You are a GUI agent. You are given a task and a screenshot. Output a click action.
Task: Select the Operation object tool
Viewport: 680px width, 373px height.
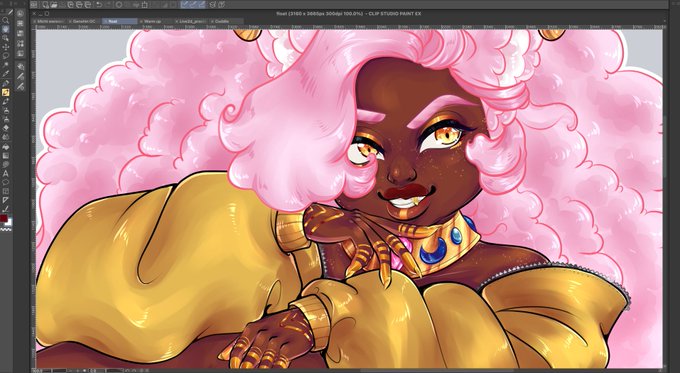[x=6, y=38]
